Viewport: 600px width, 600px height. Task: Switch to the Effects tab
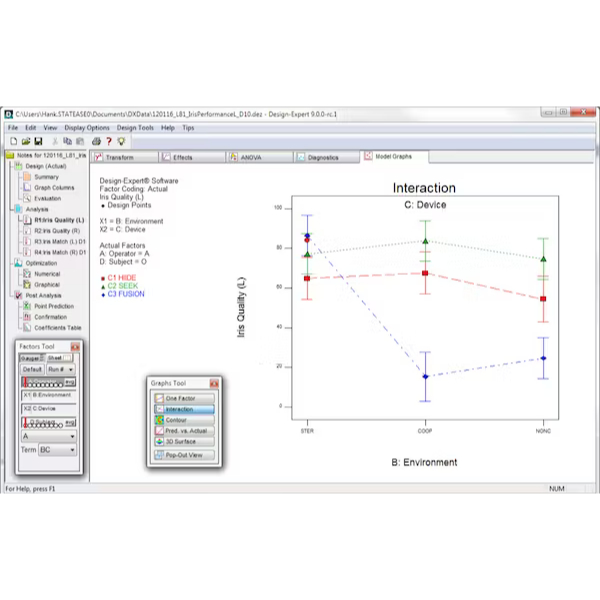(192, 157)
